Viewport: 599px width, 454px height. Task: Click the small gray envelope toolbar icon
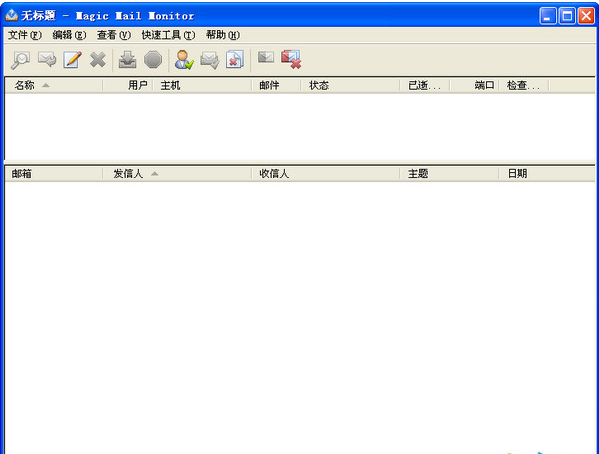tap(266, 57)
